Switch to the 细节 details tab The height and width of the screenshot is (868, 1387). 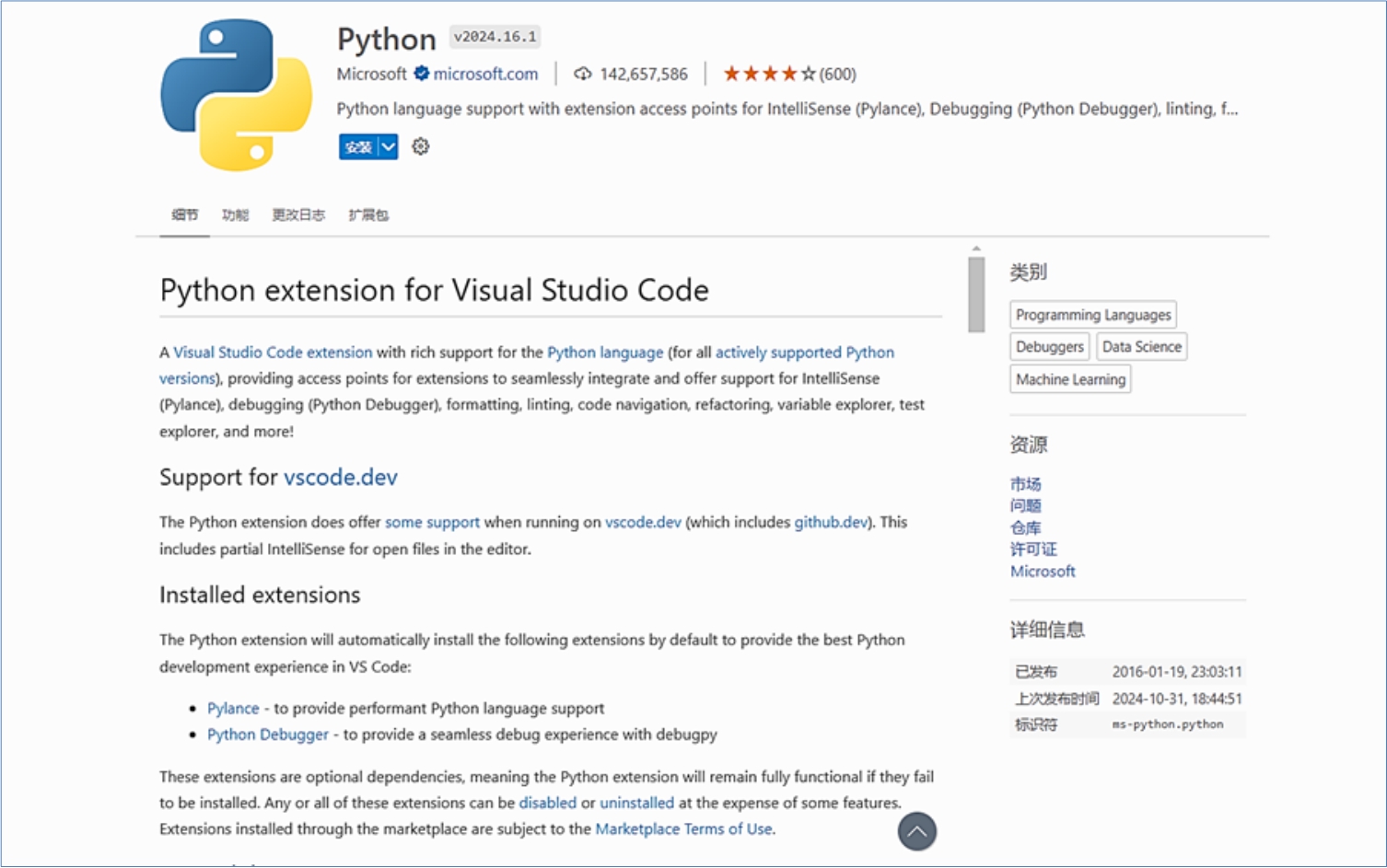[x=184, y=214]
